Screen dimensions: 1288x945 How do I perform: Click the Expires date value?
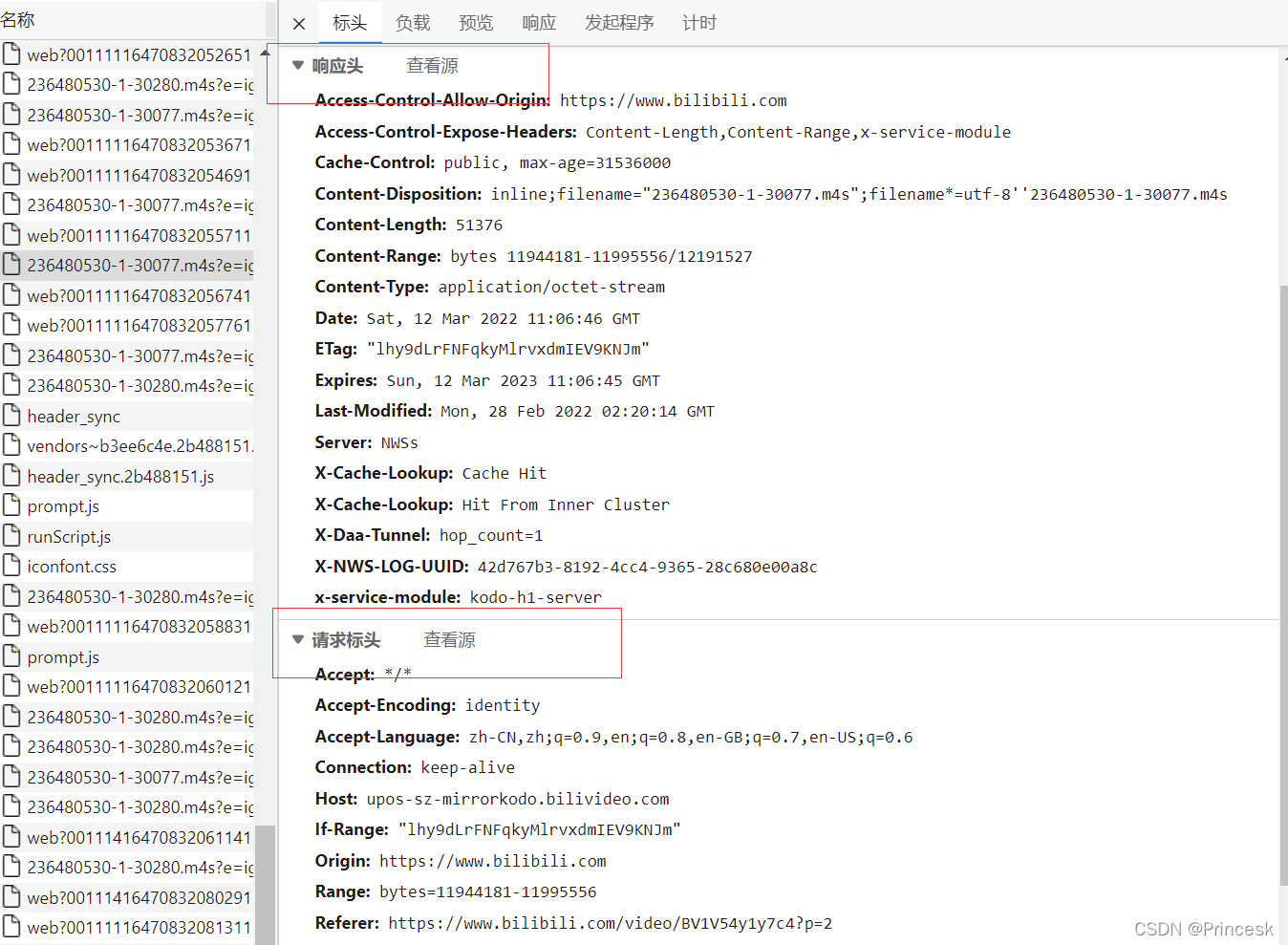[x=524, y=380]
